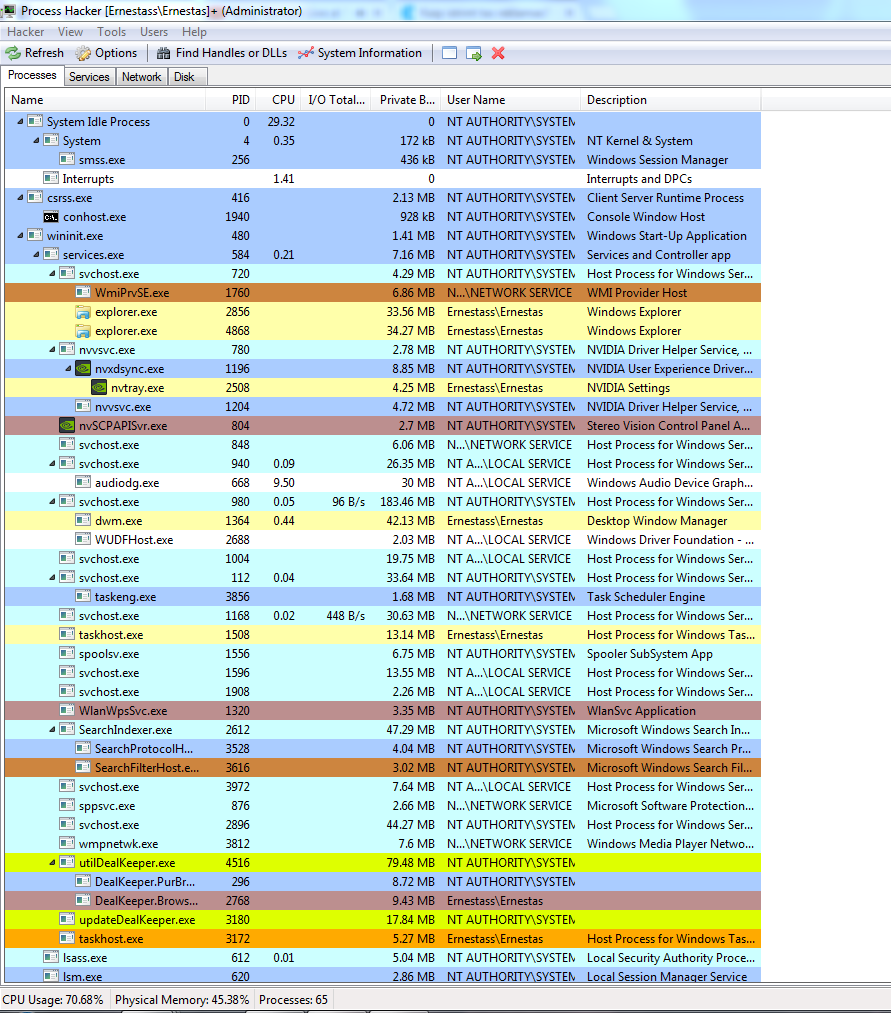Select the Processes tab

32,76
